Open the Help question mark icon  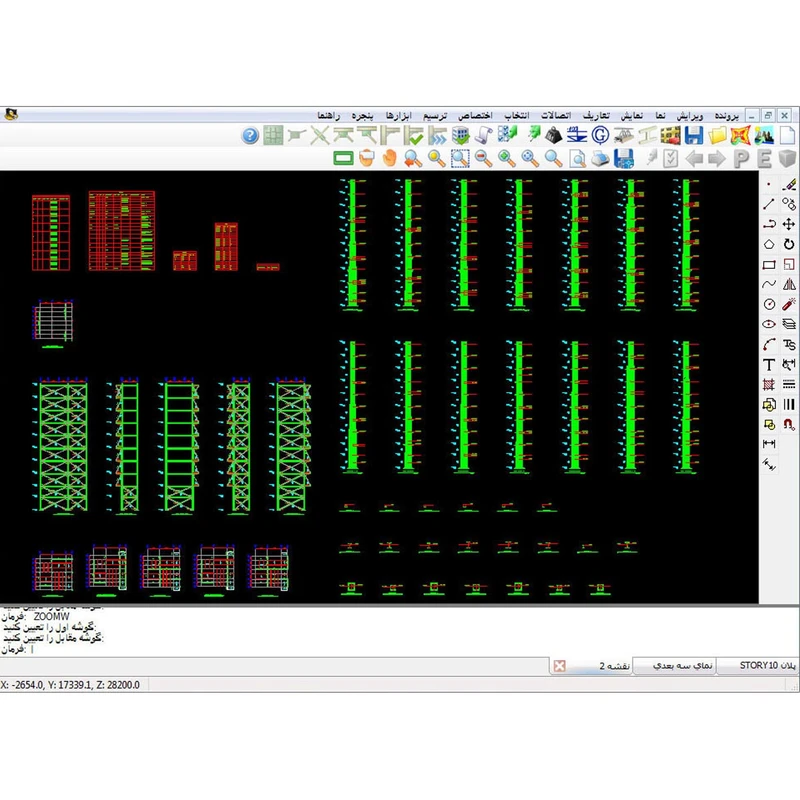tap(250, 136)
